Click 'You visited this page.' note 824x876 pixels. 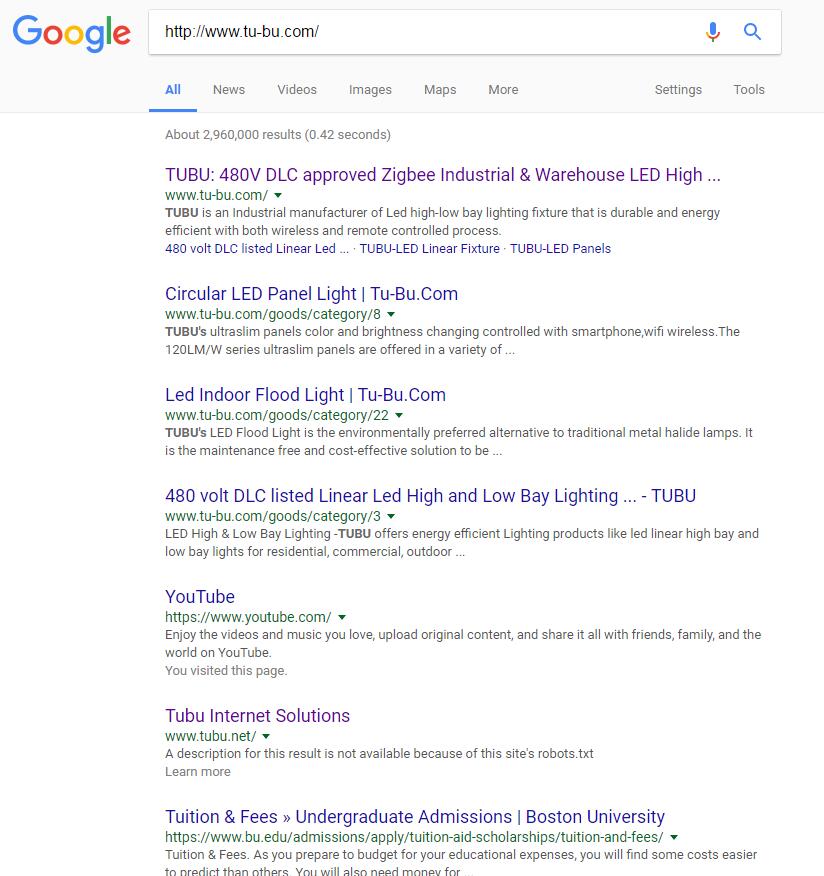point(226,670)
